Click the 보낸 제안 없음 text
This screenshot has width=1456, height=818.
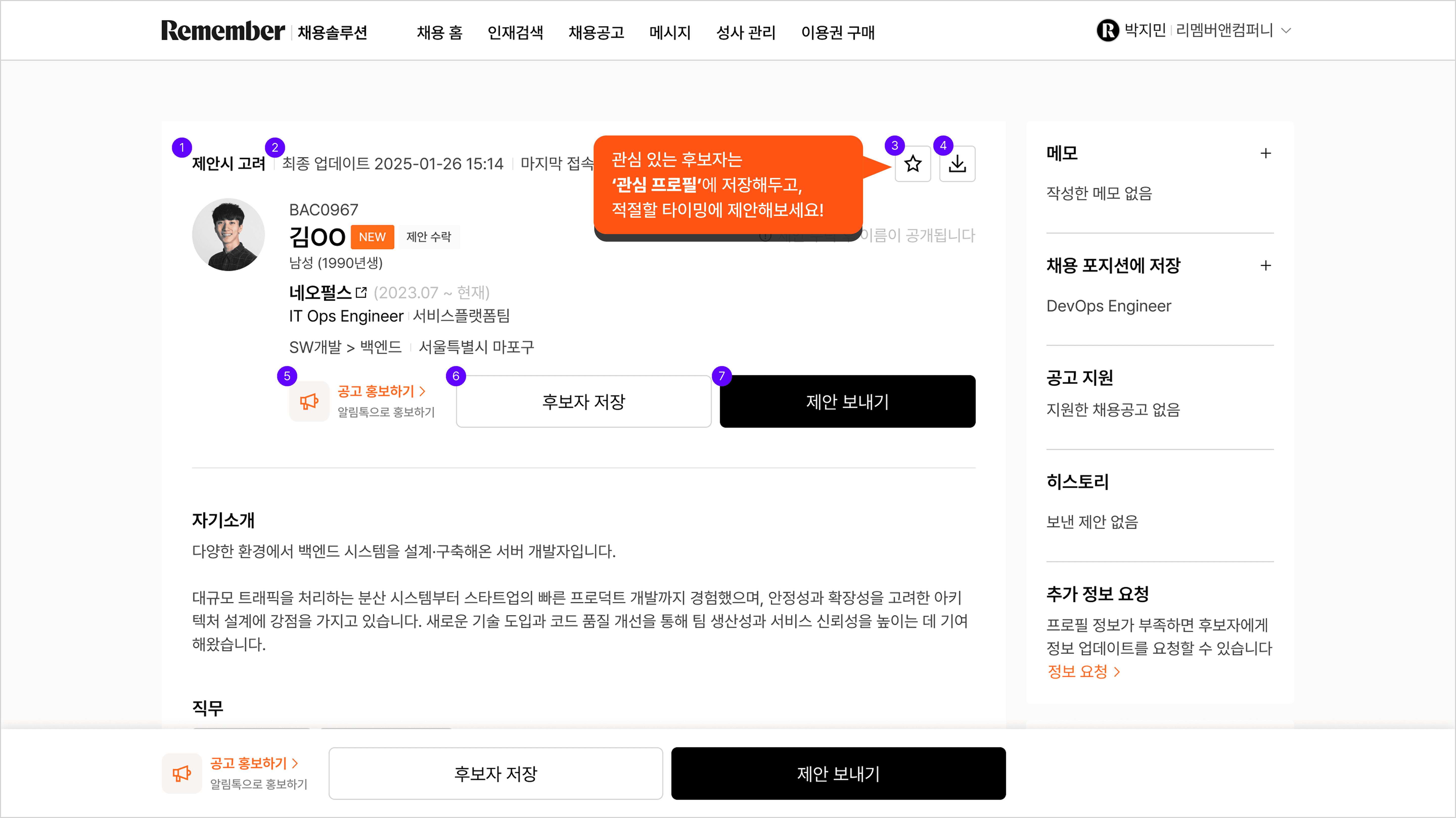pyautogui.click(x=1092, y=522)
